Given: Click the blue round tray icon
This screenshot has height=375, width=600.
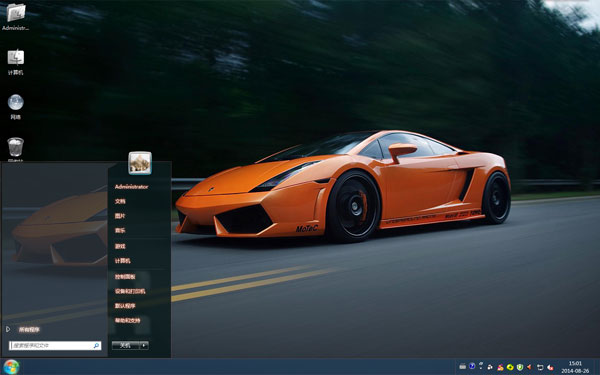Looking at the screenshot, I should click(x=472, y=366).
